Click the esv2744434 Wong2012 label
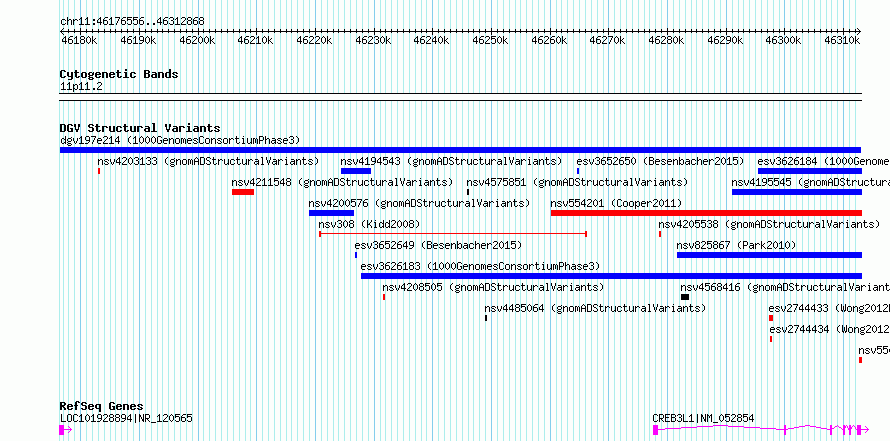The image size is (890, 441). [829, 329]
